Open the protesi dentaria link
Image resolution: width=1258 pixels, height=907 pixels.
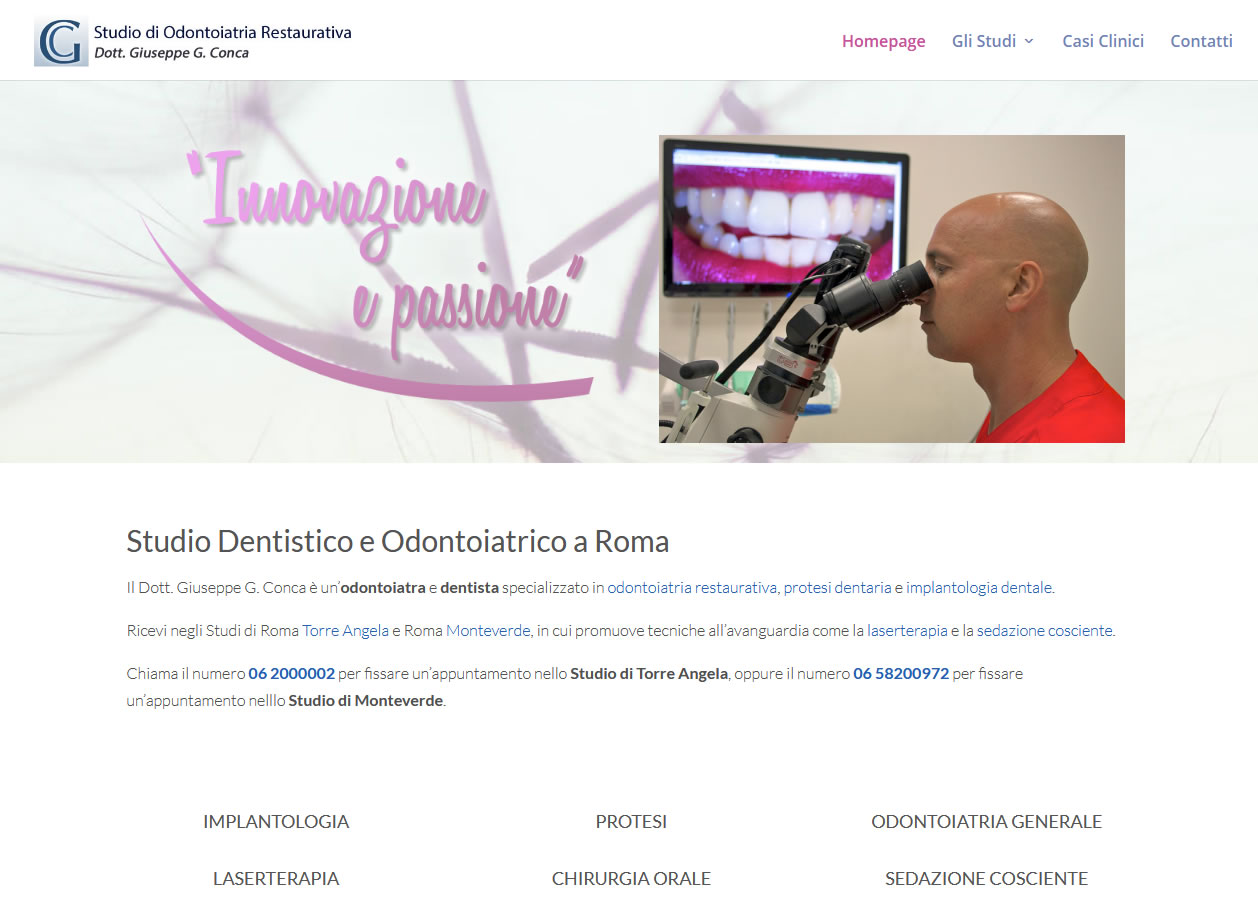pyautogui.click(x=837, y=587)
